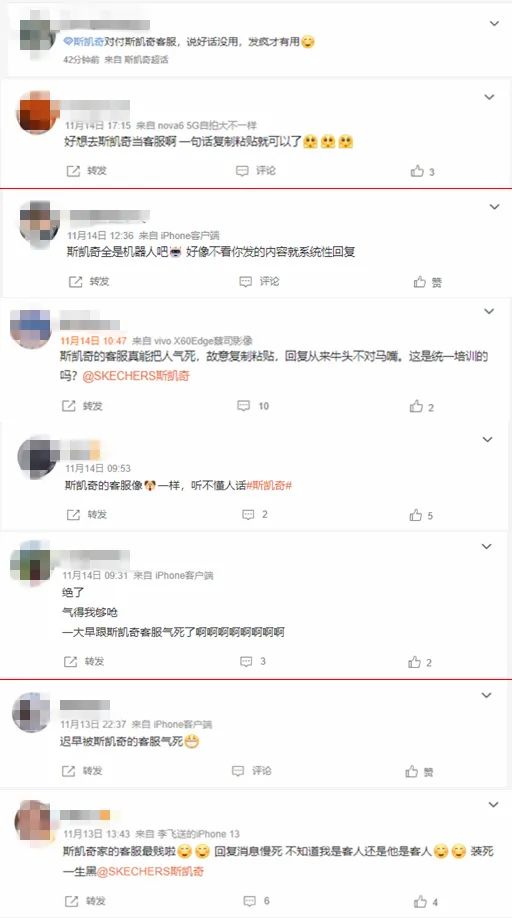
Task: Open @SKECHERS斯凯奇 mention in last post
Action: (x=150, y=871)
